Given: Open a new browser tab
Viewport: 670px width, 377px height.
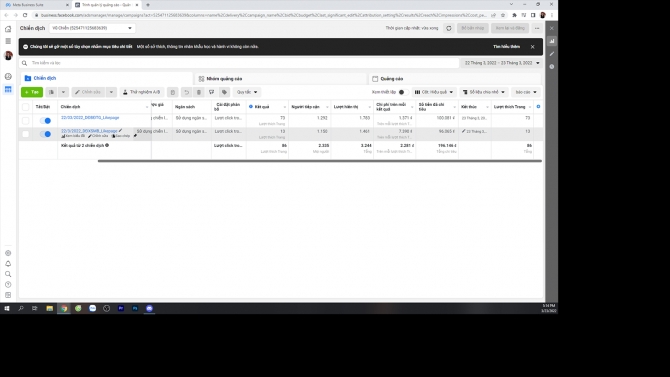Looking at the screenshot, I should [x=148, y=5].
